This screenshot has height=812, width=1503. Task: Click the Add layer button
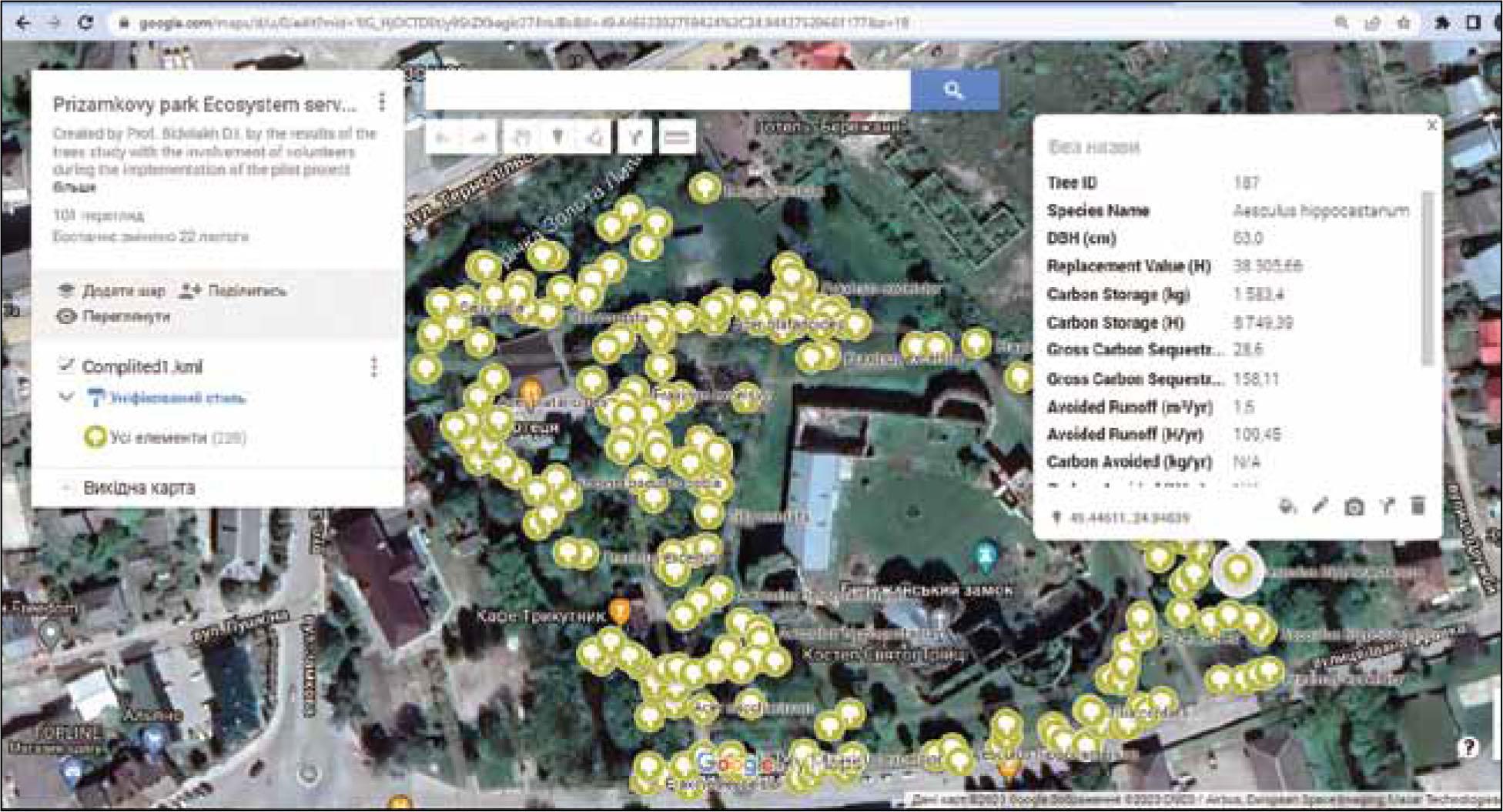point(112,291)
